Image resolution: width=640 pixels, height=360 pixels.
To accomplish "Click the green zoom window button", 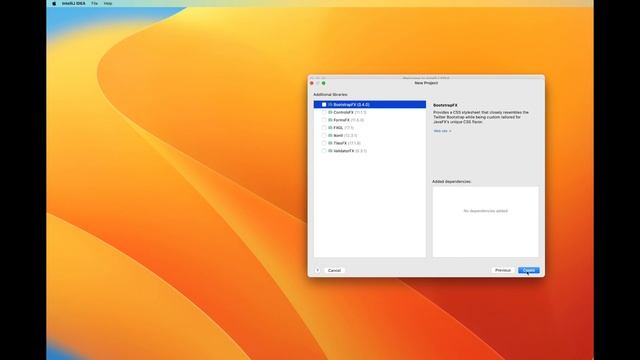I will [x=324, y=83].
